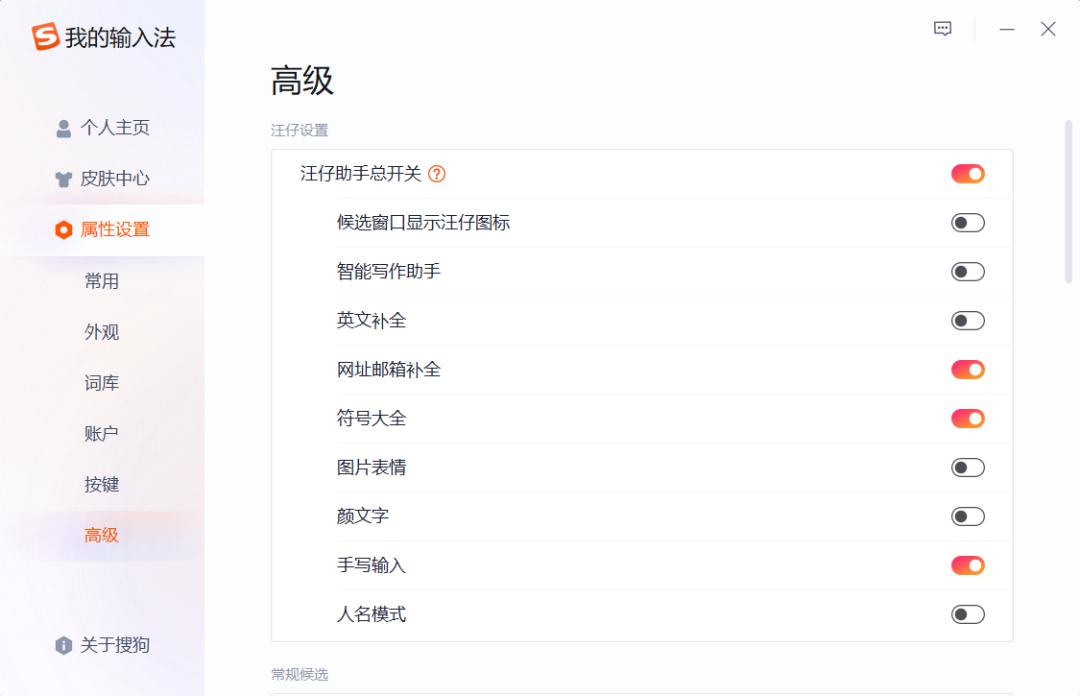
Task: Click the person icon beside 个人主页
Action: pos(62,128)
